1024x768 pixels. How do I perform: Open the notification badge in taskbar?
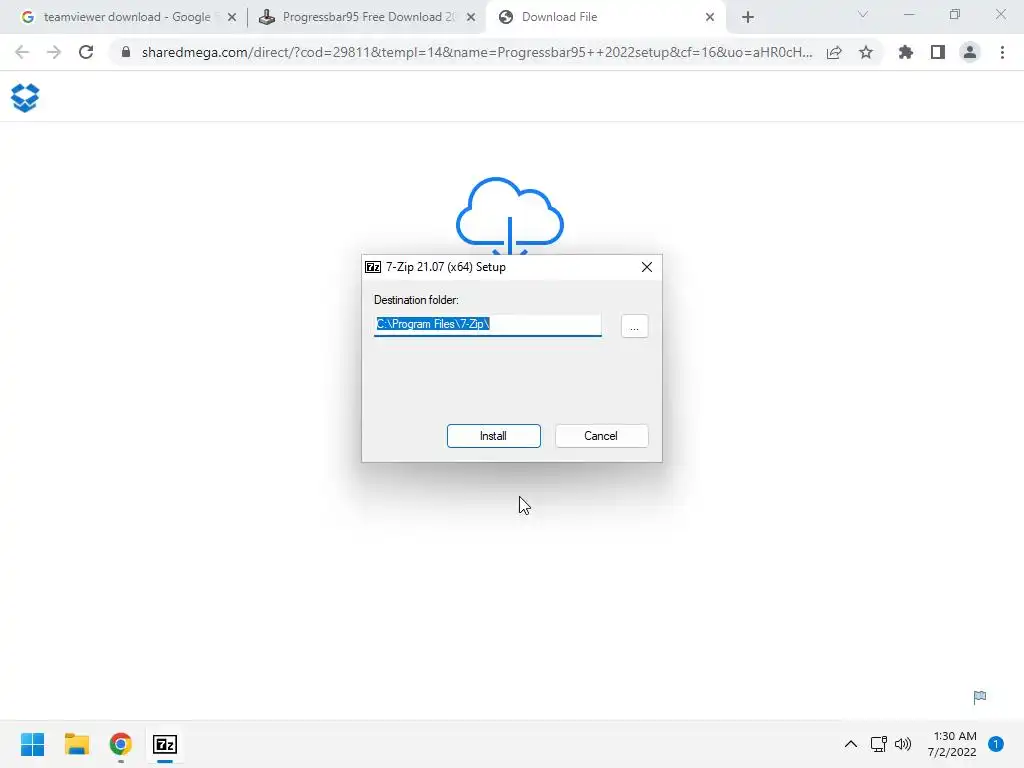point(996,744)
